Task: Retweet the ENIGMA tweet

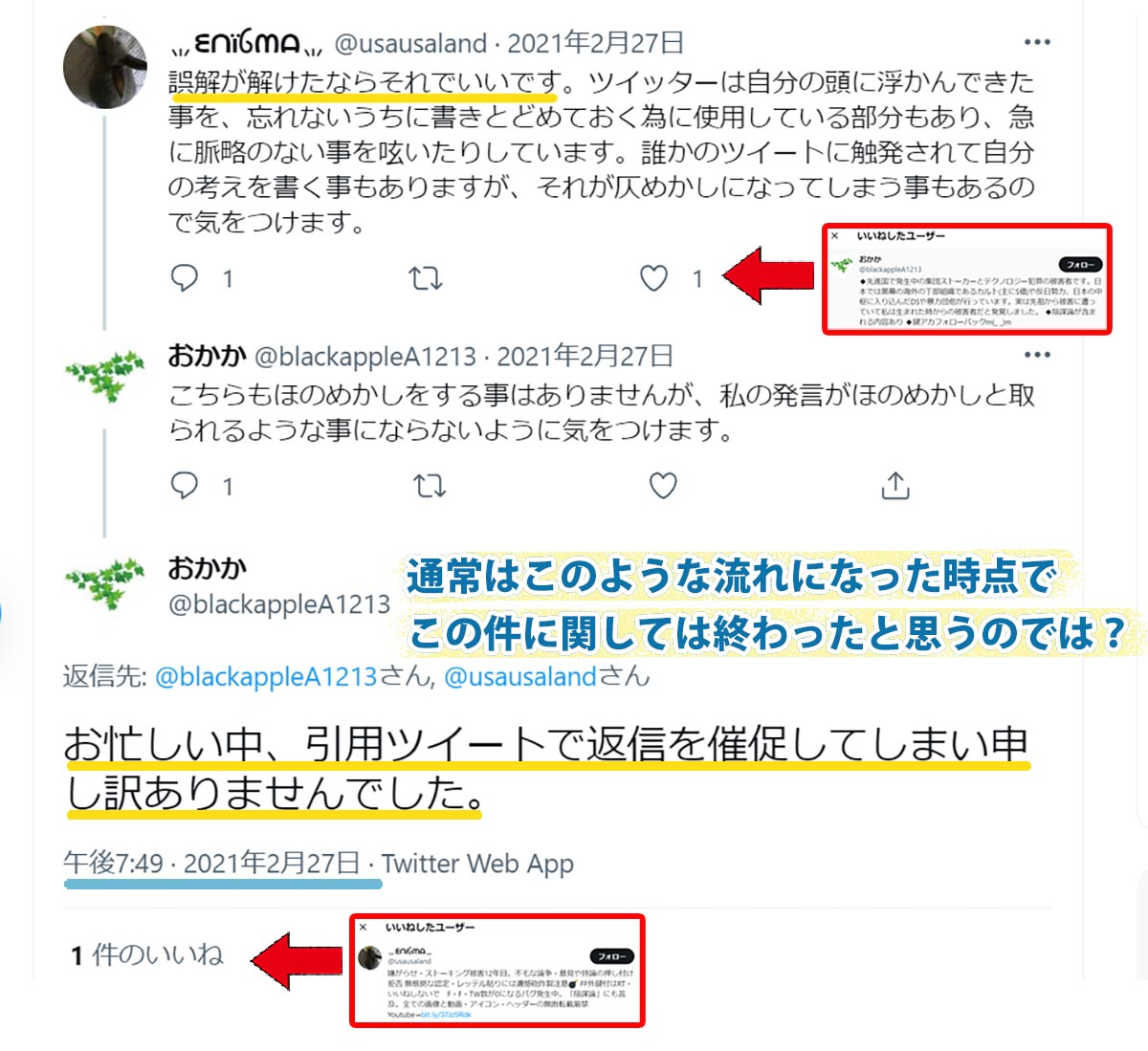Action: 425,278
